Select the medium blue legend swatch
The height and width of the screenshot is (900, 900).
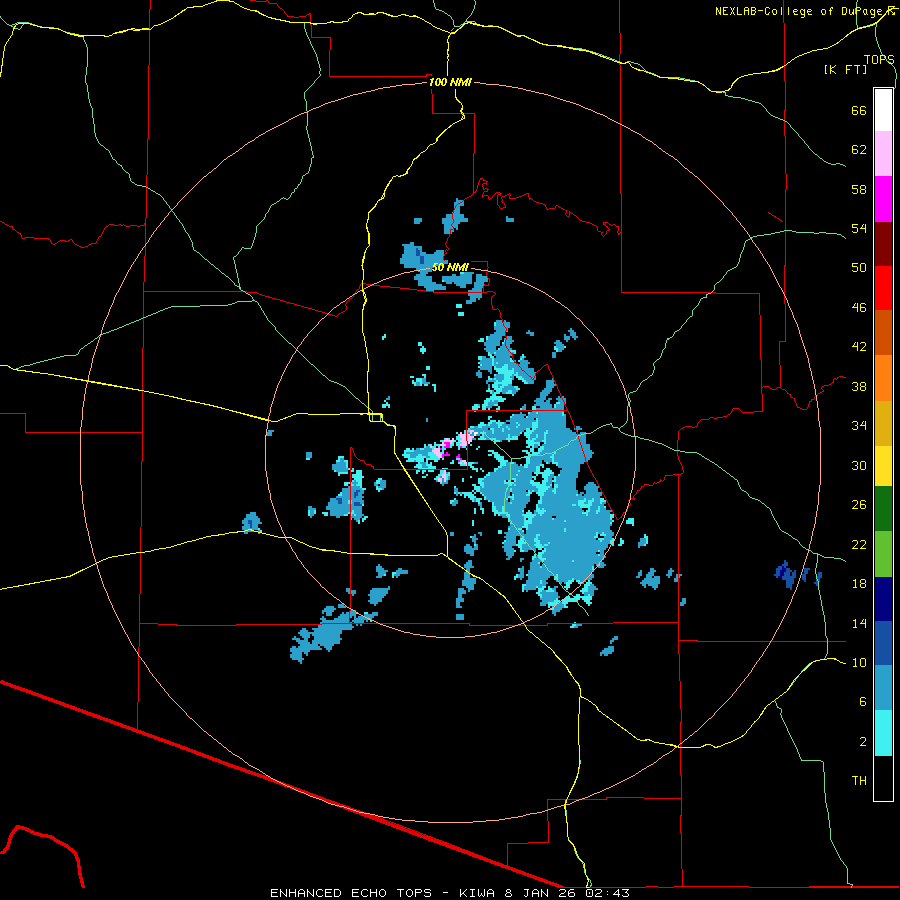(x=883, y=643)
